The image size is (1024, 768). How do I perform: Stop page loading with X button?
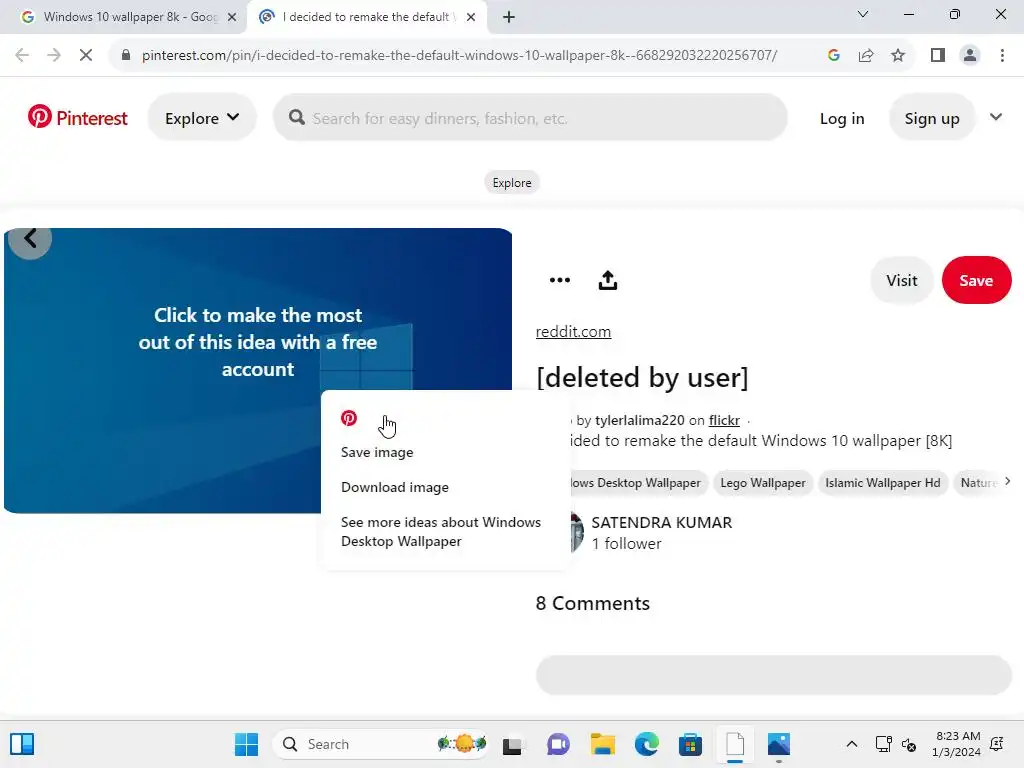click(x=86, y=56)
